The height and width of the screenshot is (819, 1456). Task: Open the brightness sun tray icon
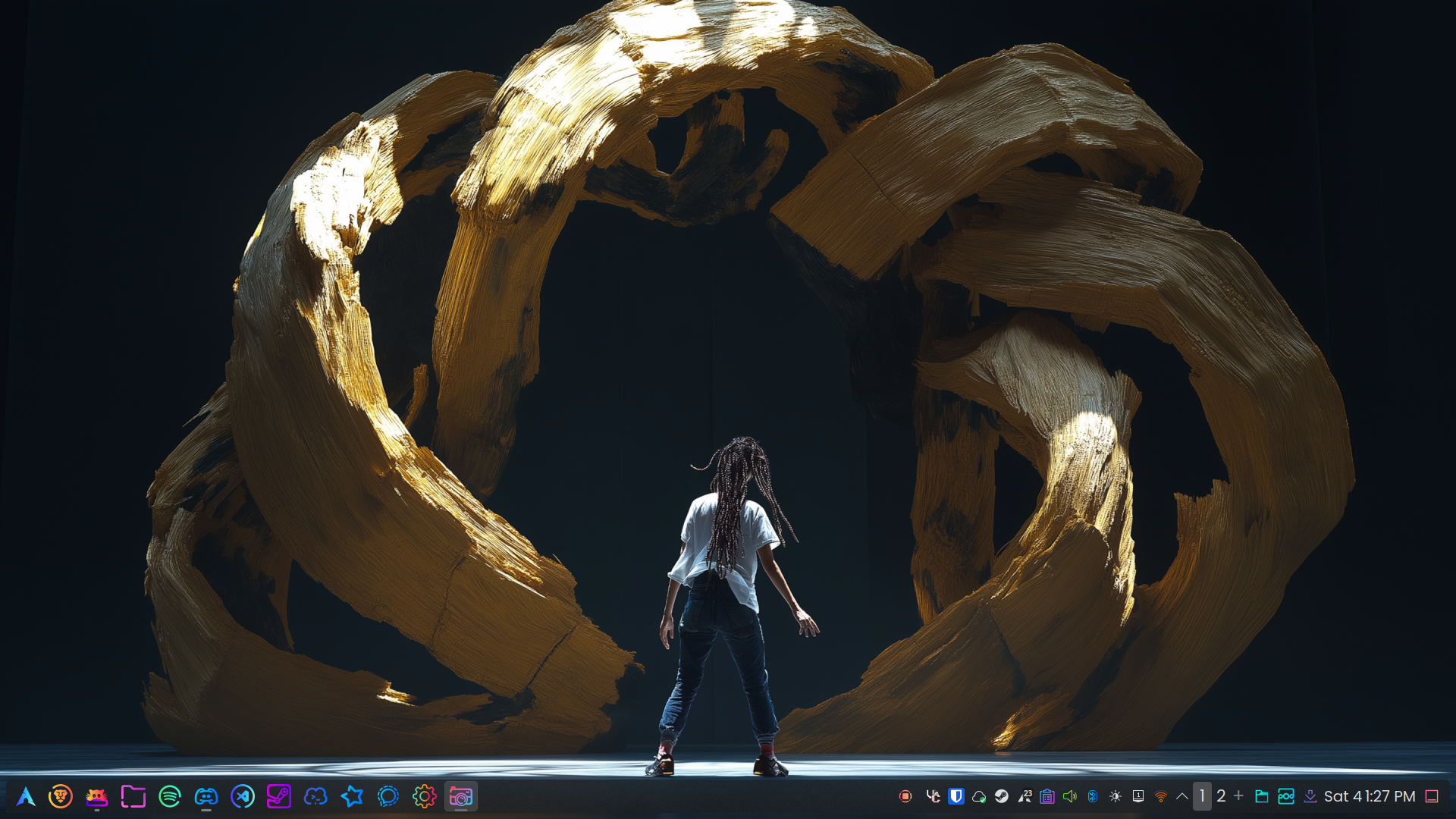click(1116, 796)
